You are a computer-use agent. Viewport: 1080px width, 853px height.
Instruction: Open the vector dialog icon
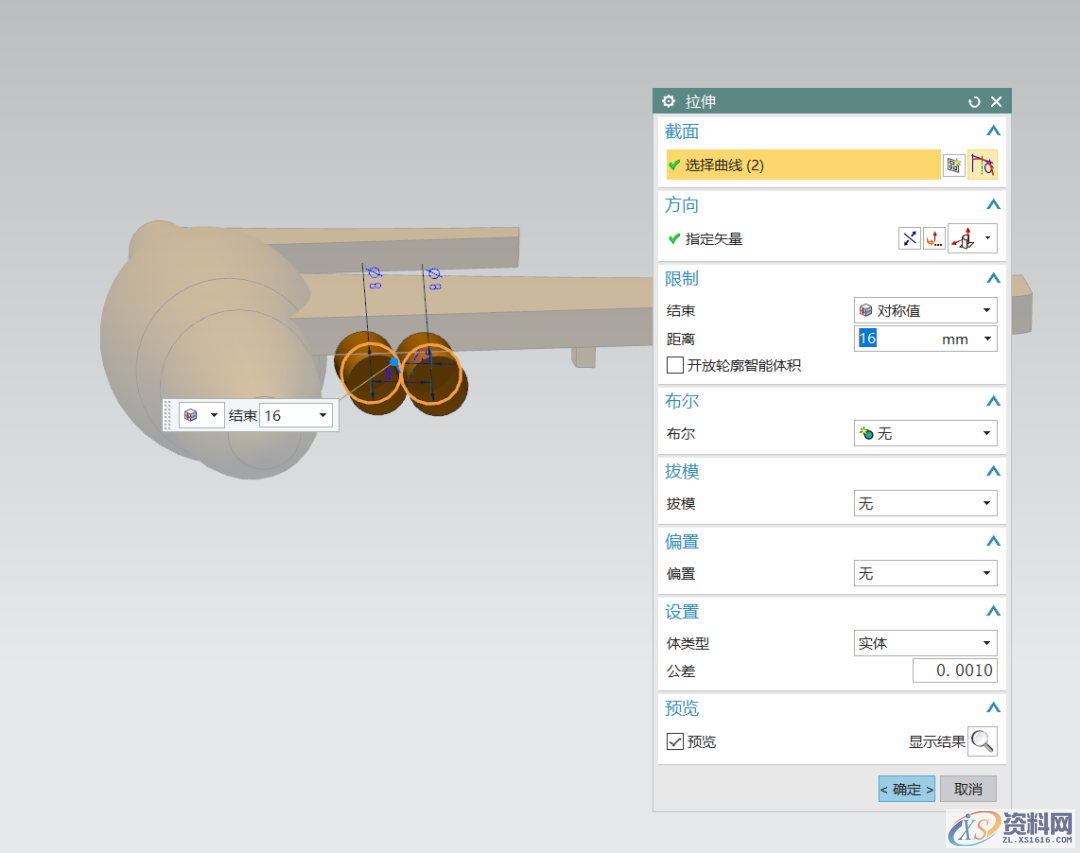[934, 238]
